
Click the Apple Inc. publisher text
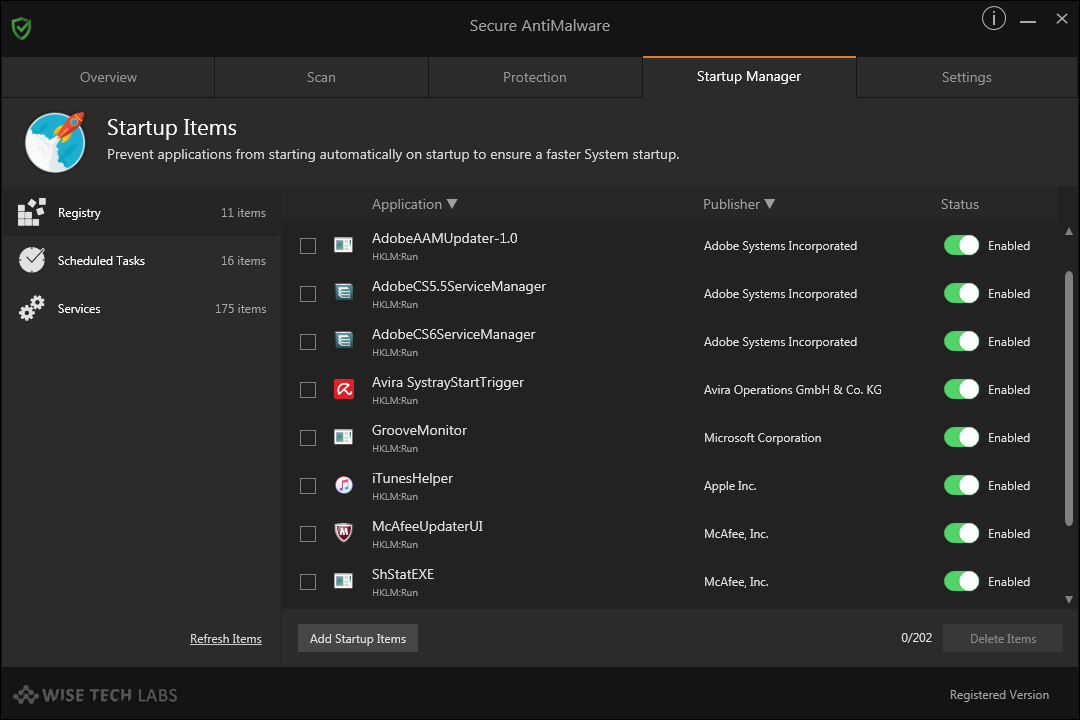[730, 486]
